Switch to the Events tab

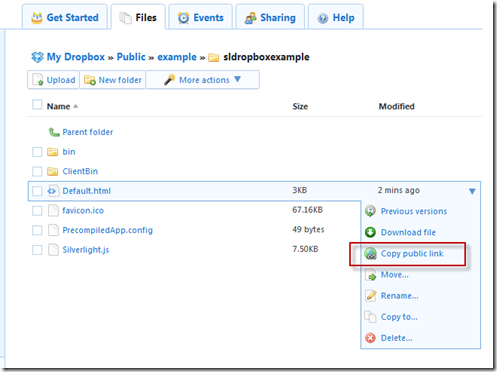click(200, 17)
